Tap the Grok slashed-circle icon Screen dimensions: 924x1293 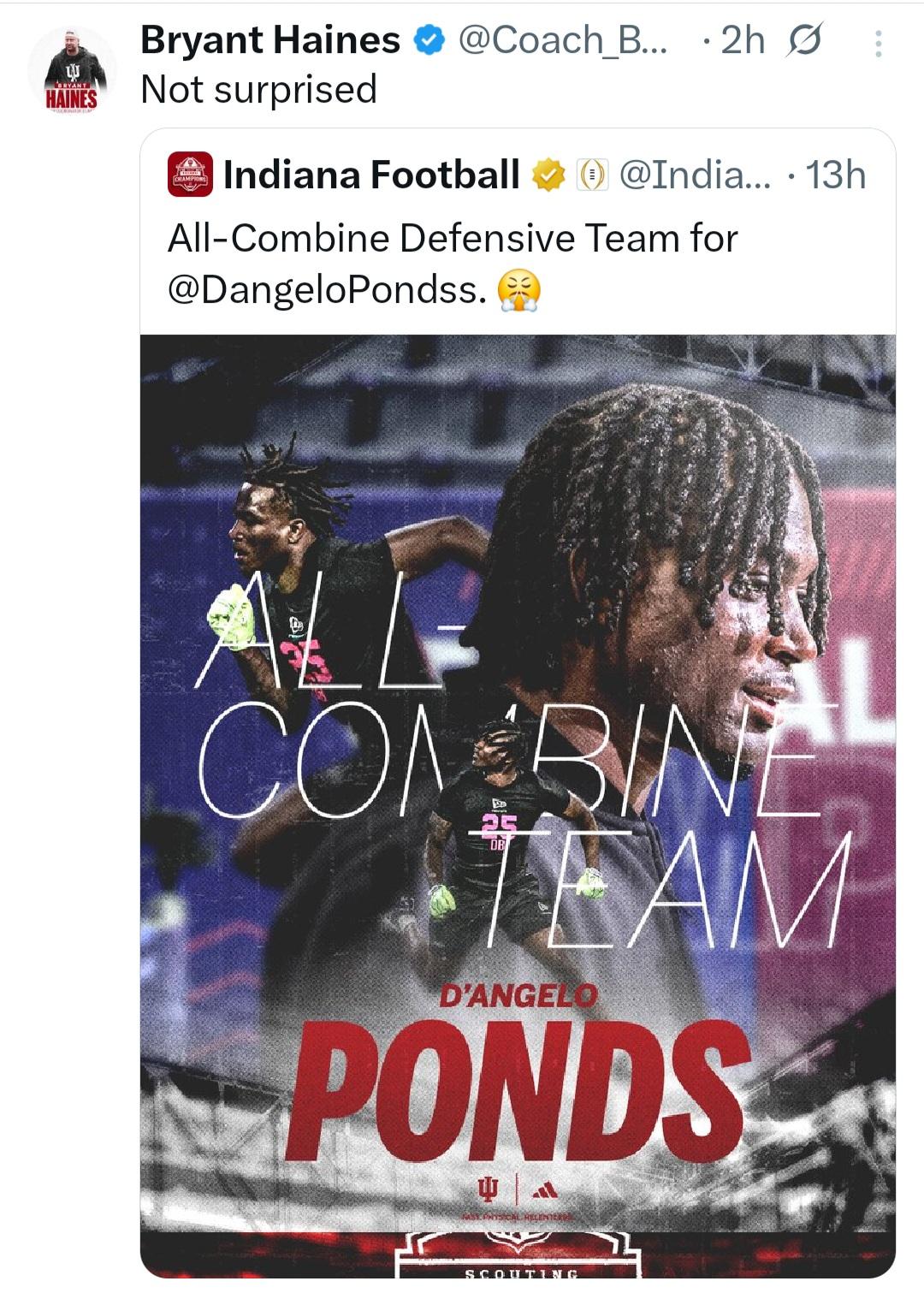click(804, 40)
